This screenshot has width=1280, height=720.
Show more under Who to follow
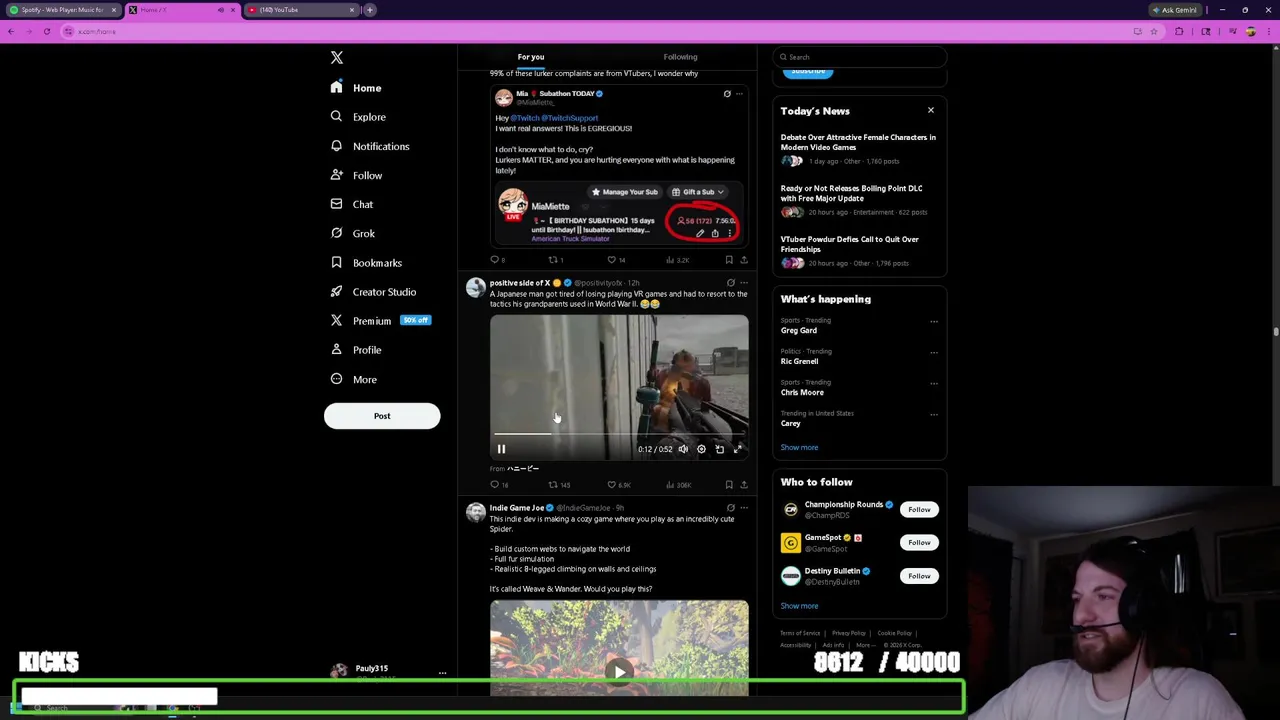point(799,606)
